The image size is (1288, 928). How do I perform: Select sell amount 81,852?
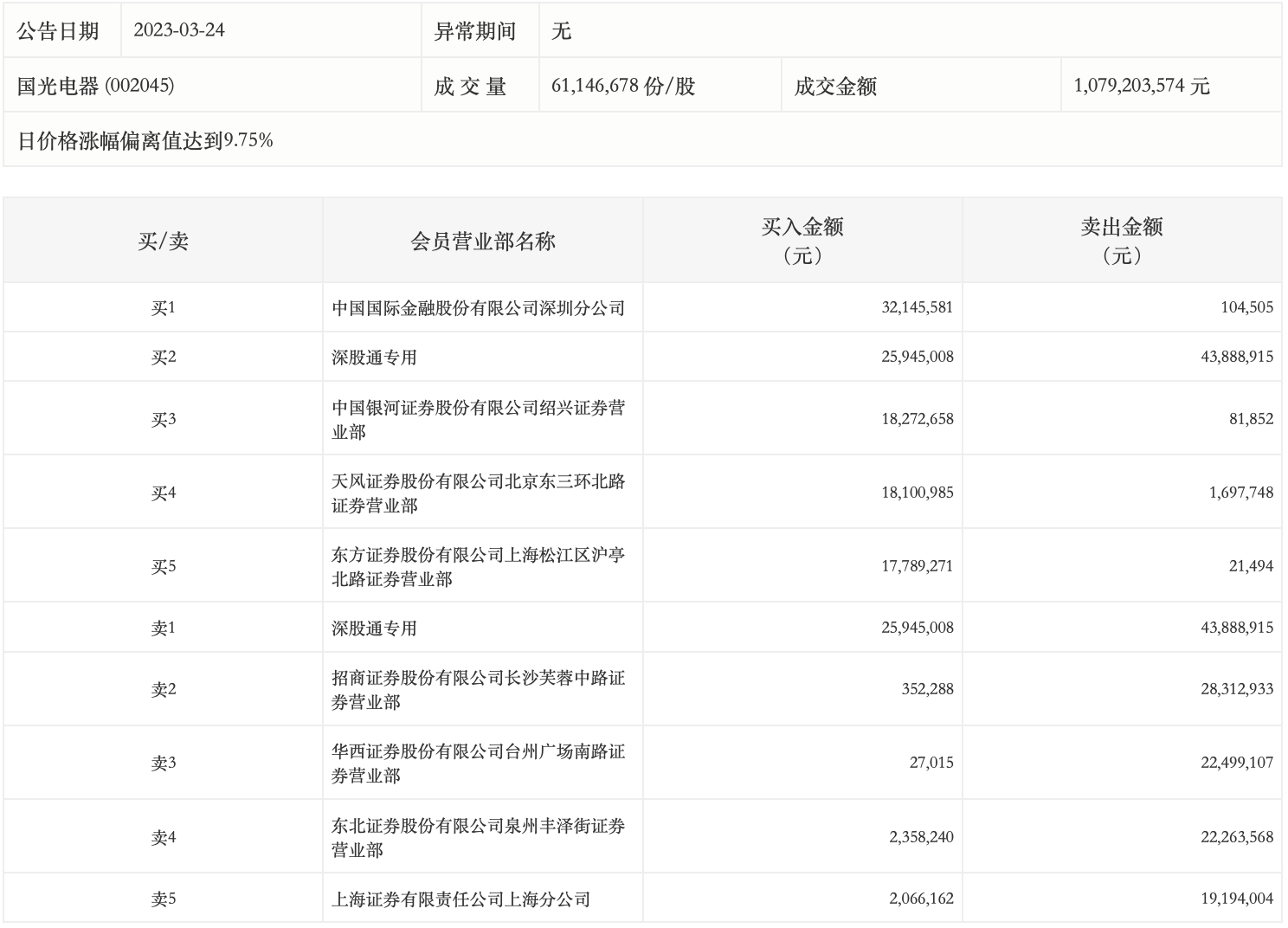(x=1252, y=419)
